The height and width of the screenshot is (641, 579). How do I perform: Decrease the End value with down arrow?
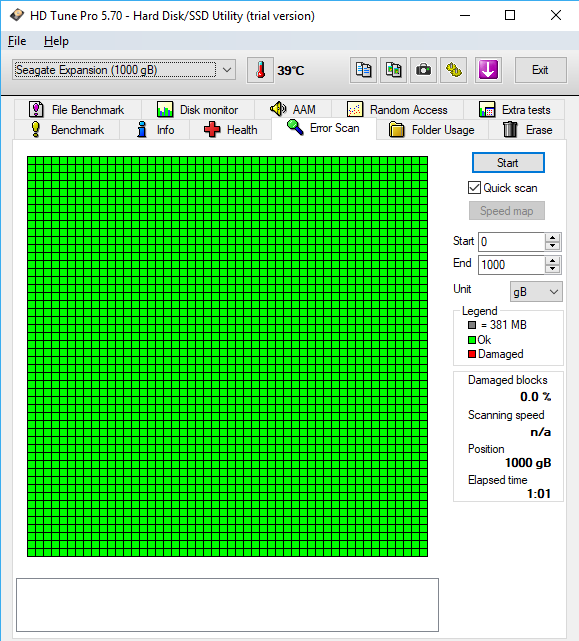point(552,269)
